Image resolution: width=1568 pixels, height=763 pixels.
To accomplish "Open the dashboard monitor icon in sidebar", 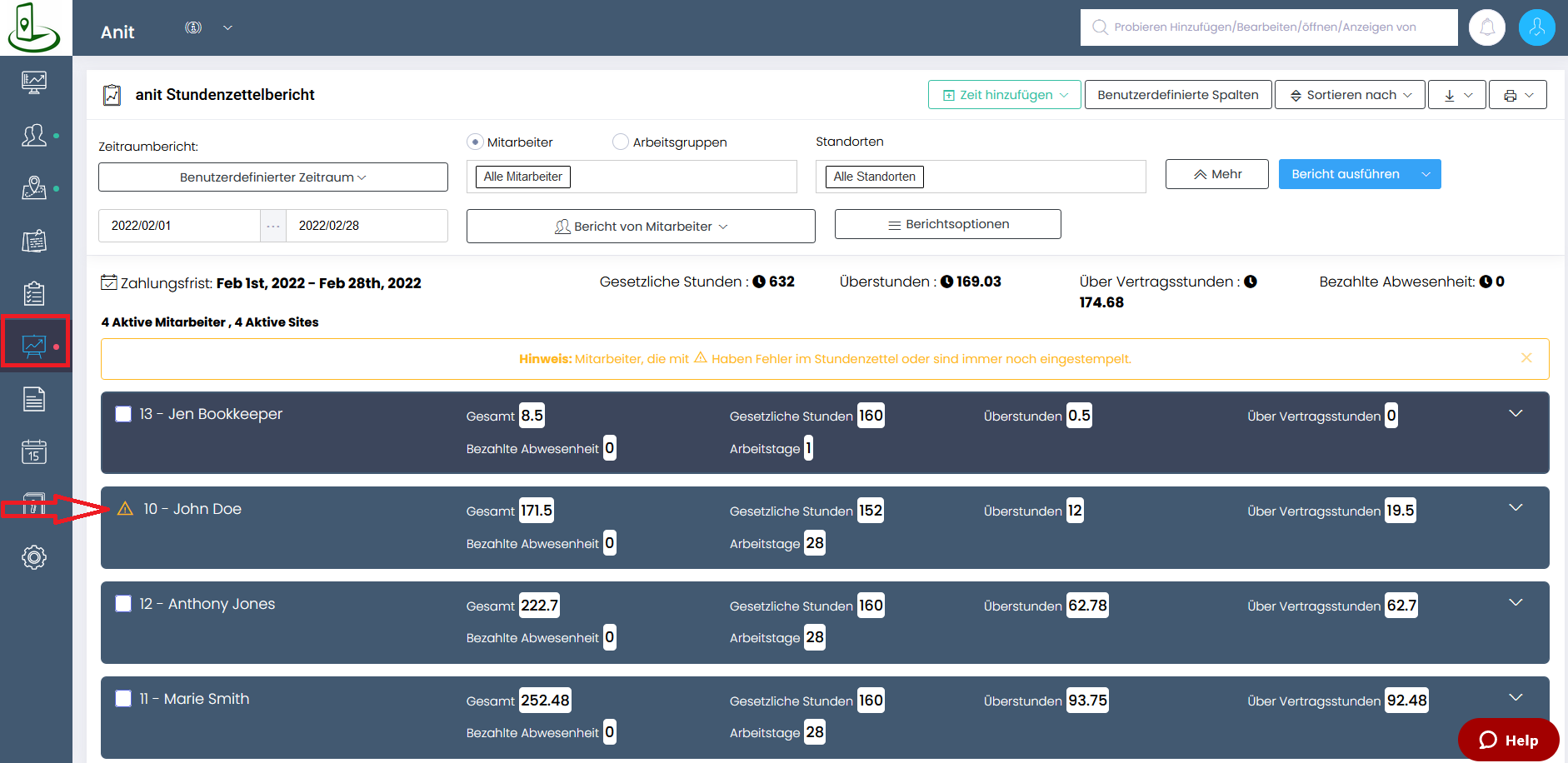I will pyautogui.click(x=34, y=82).
